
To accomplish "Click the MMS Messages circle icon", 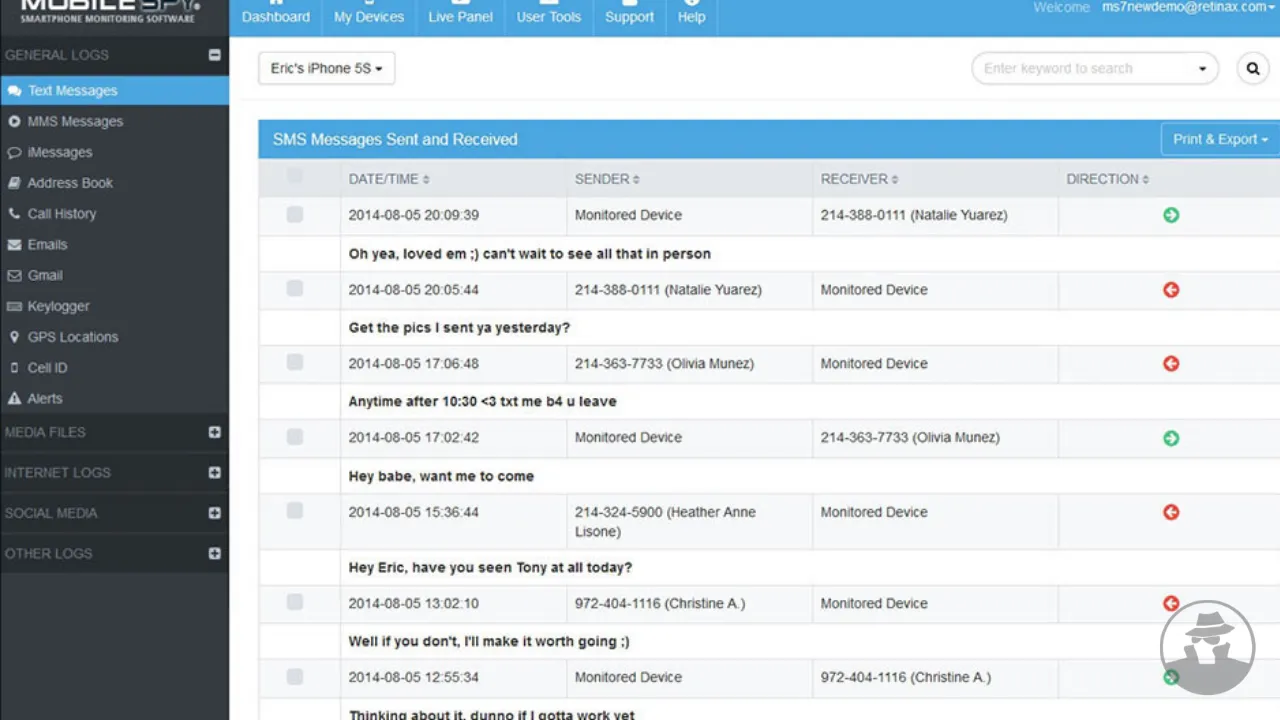I will 14,121.
